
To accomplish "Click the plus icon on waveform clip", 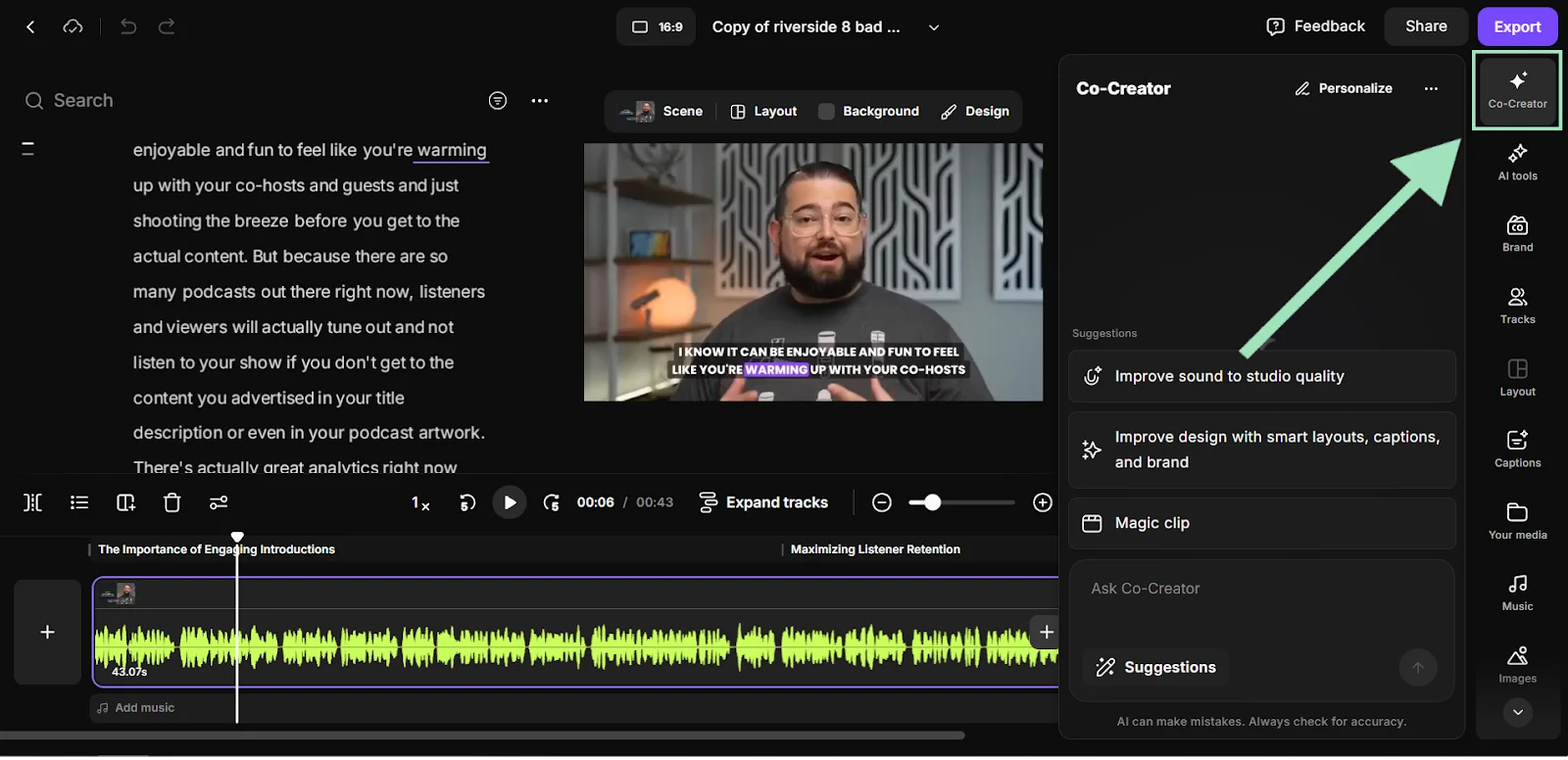I will [1046, 632].
